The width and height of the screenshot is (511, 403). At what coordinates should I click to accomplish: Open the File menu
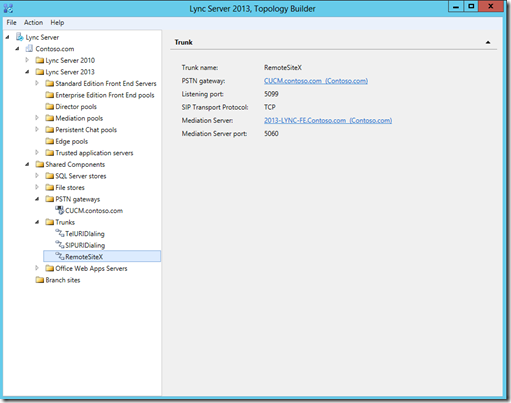[11, 22]
